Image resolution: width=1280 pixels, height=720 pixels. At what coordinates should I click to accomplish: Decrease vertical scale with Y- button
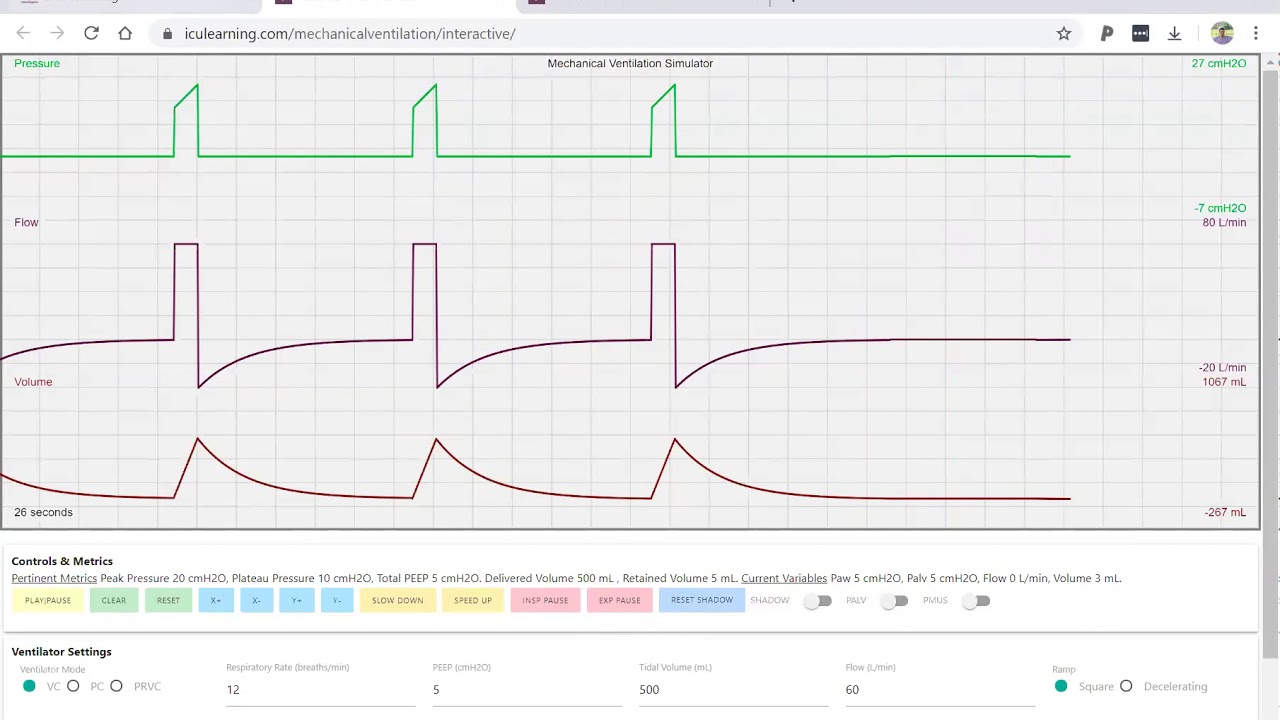pos(337,601)
